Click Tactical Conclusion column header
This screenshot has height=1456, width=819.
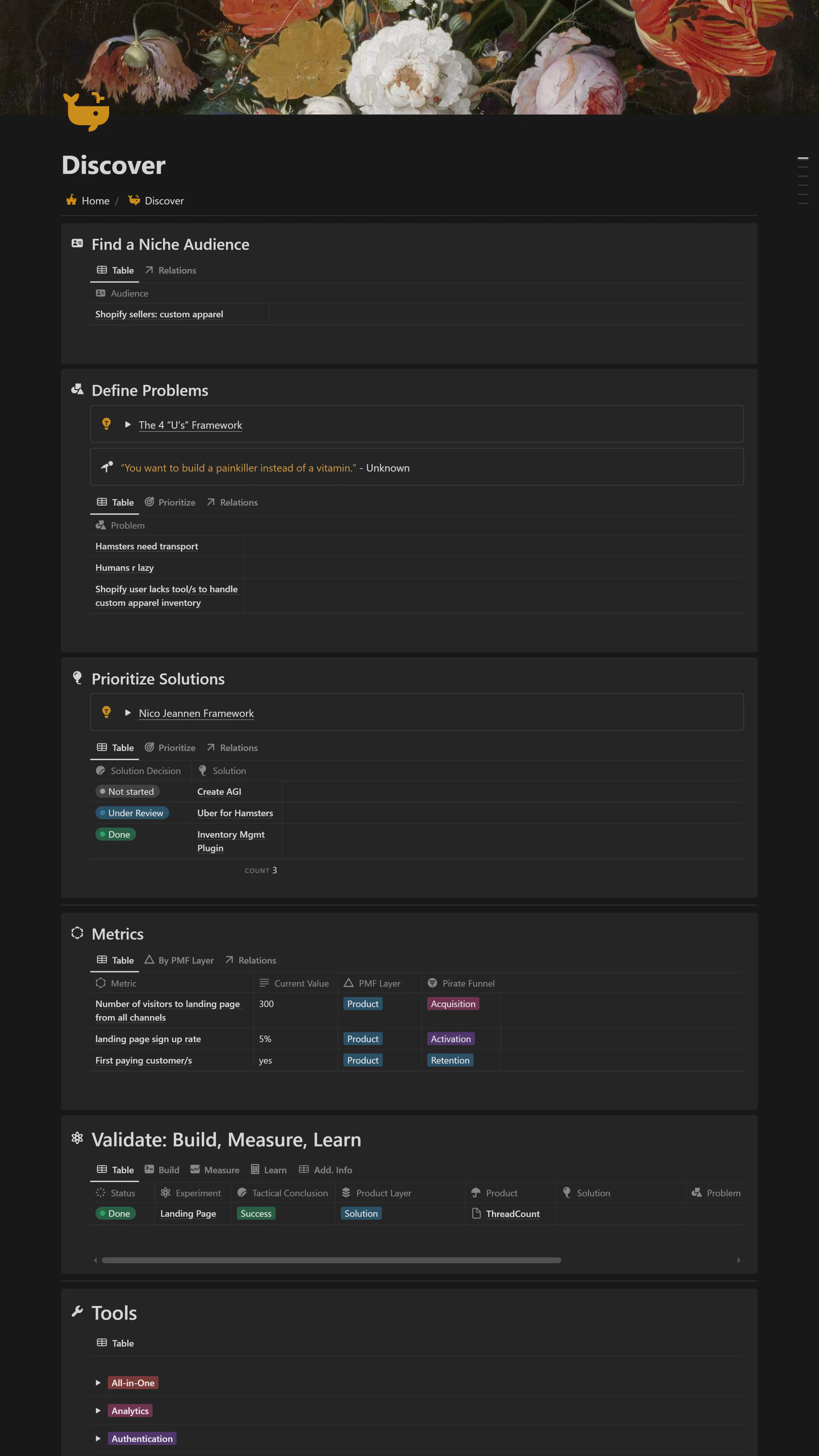pyautogui.click(x=283, y=1192)
